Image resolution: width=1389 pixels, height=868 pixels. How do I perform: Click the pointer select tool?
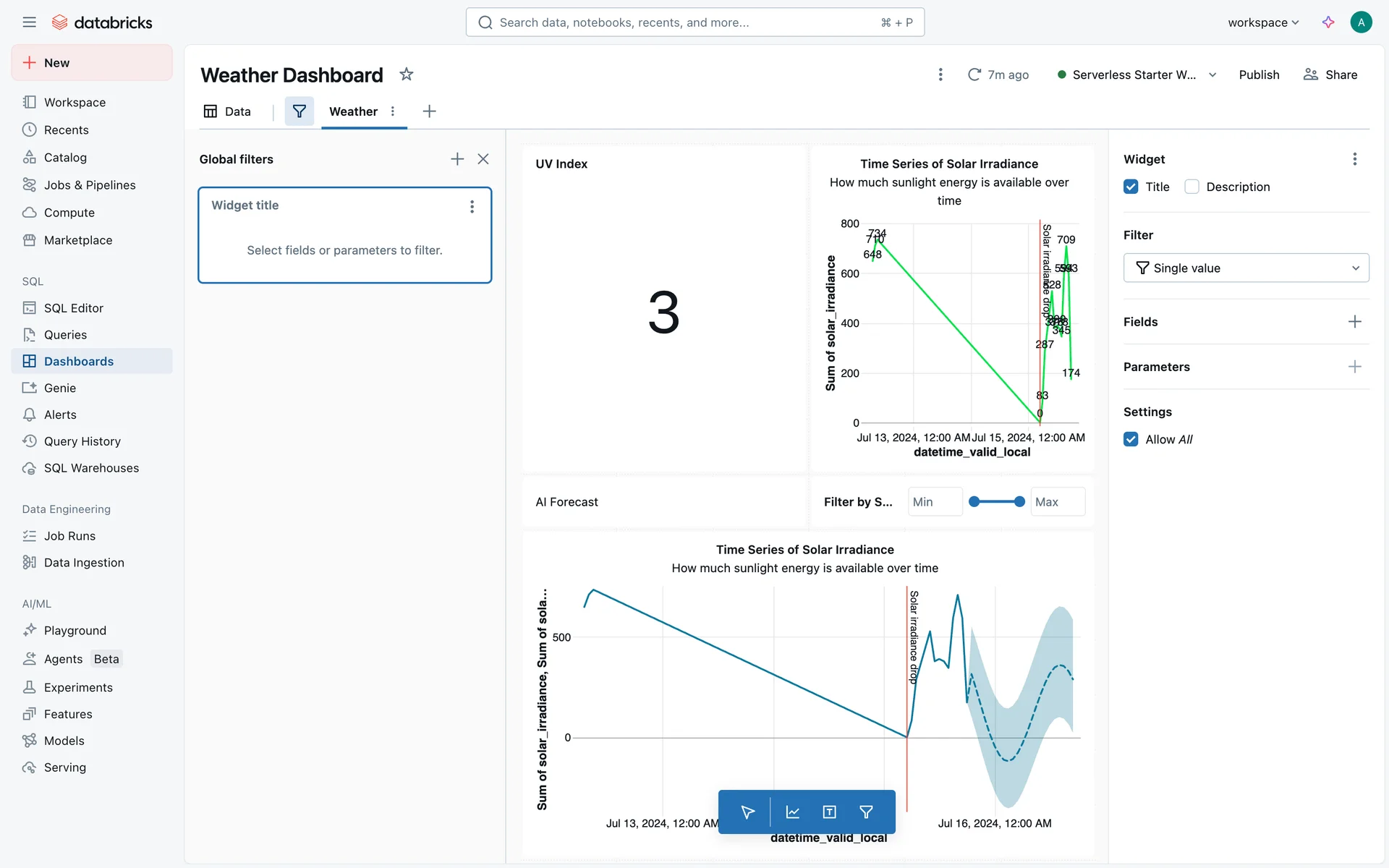tap(748, 812)
